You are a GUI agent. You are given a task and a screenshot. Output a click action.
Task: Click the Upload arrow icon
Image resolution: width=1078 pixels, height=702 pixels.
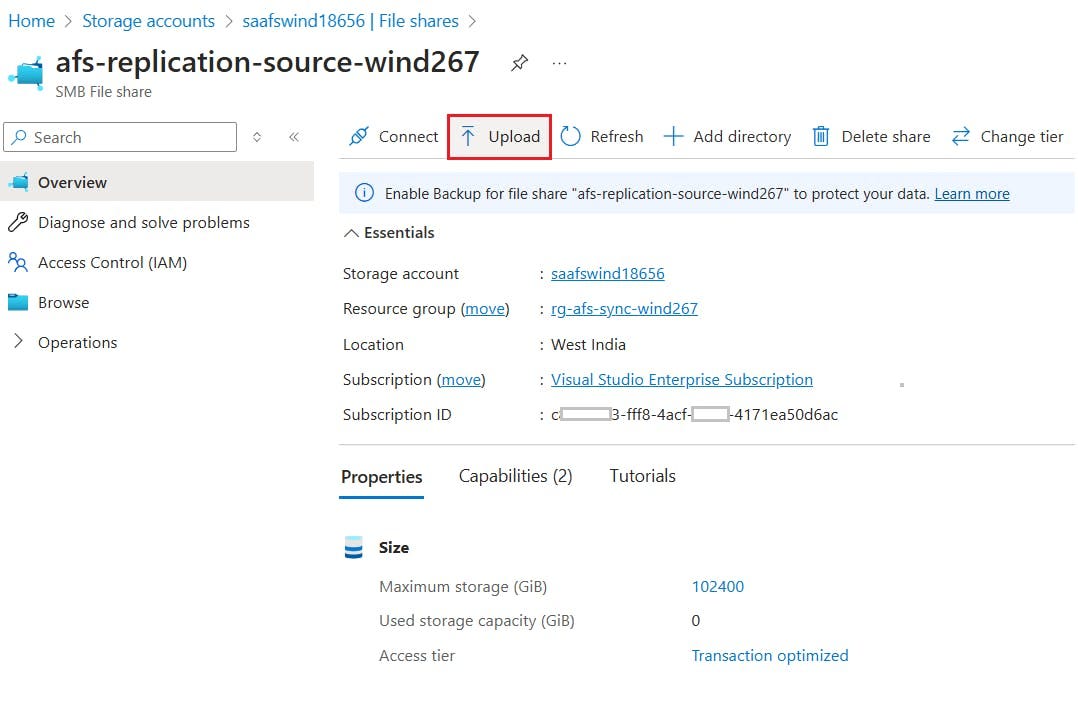468,136
